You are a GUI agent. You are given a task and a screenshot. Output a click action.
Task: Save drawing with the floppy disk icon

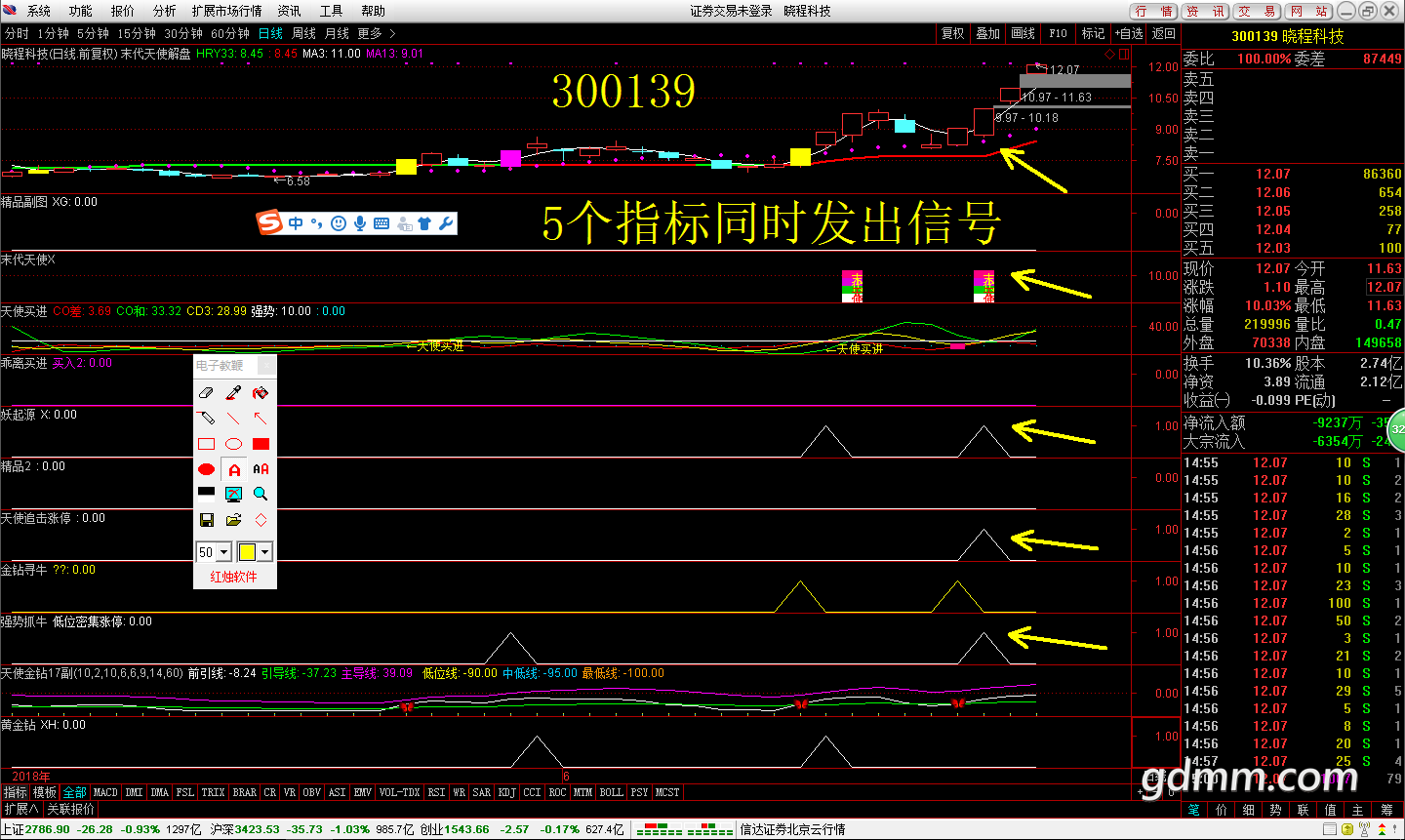point(206,520)
